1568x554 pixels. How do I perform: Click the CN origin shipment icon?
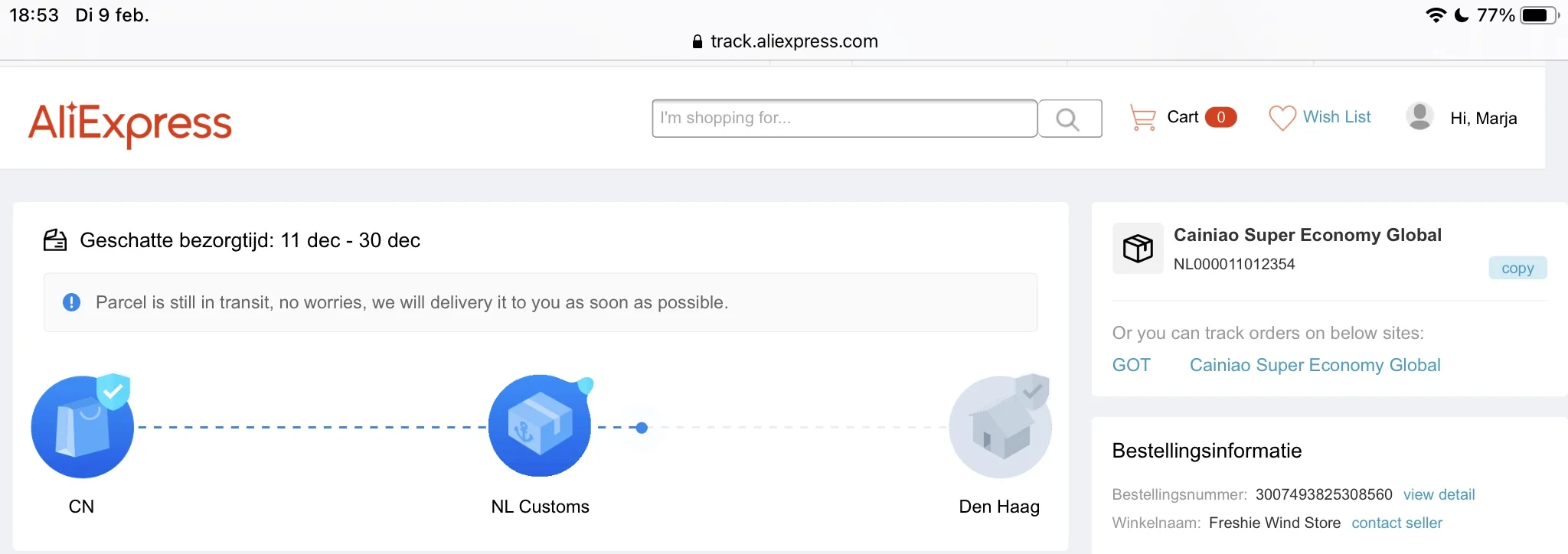click(x=83, y=426)
